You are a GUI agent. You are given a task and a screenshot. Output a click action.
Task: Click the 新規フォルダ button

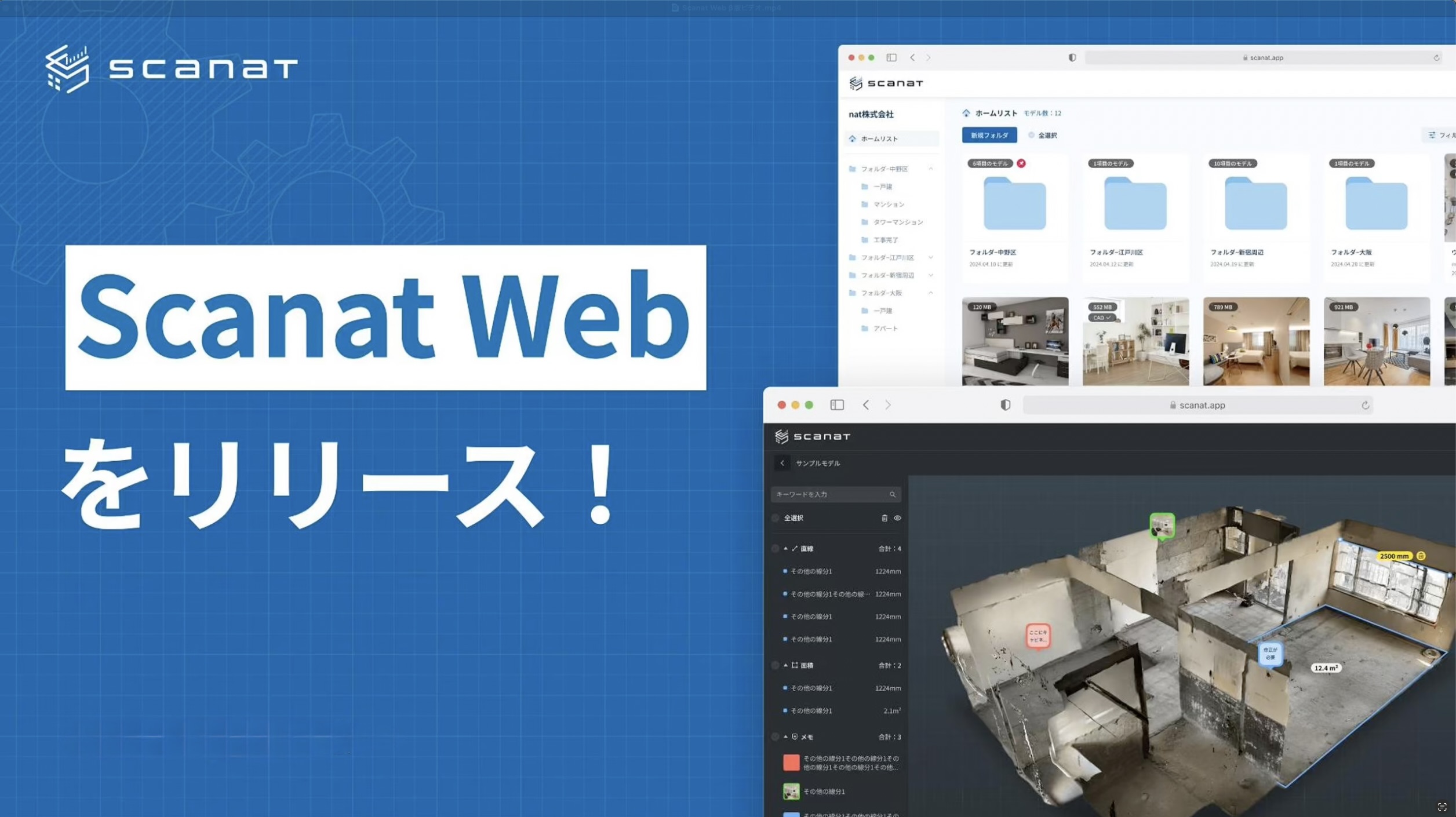click(x=989, y=135)
